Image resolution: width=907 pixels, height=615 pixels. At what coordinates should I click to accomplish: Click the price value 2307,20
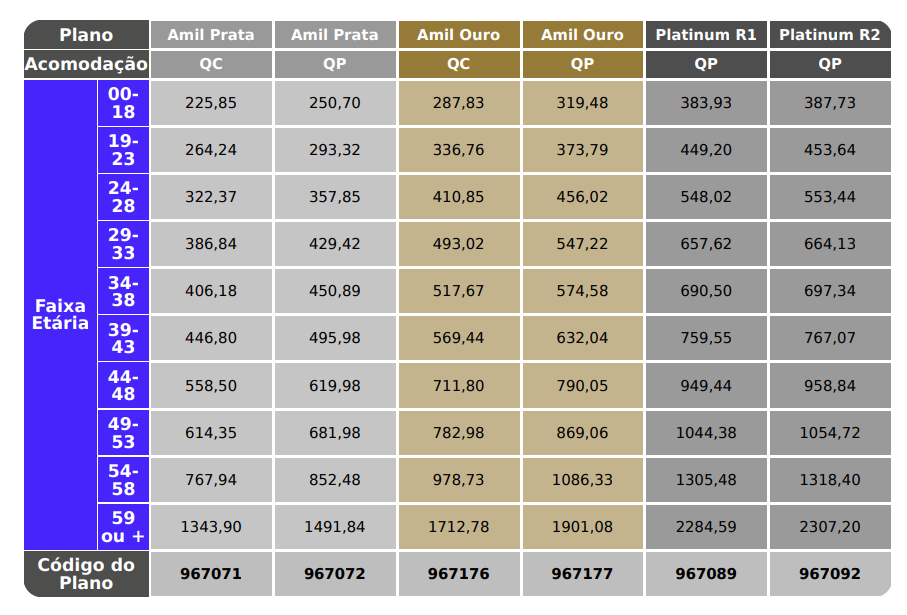pos(829,527)
